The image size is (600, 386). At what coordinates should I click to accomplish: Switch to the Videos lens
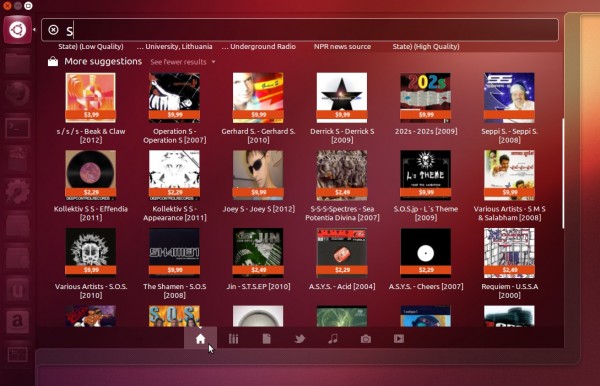pyautogui.click(x=399, y=339)
